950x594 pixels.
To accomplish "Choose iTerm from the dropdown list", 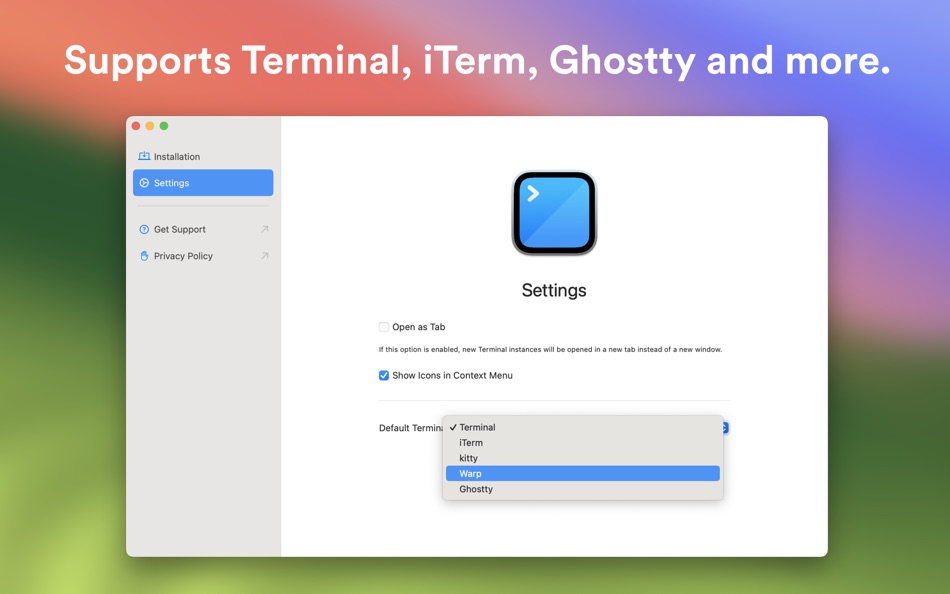I will pos(583,442).
